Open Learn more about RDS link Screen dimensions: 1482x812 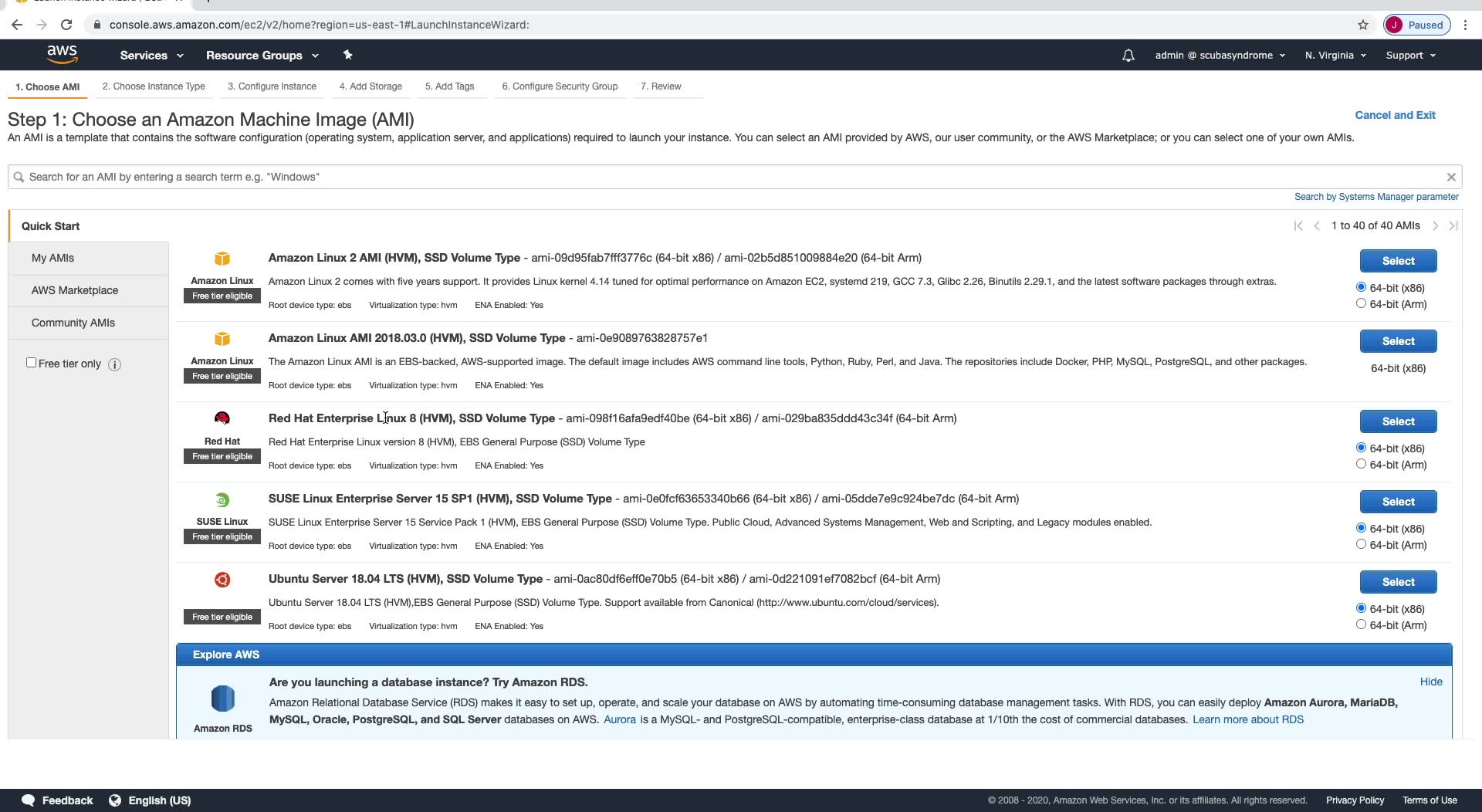[1248, 719]
